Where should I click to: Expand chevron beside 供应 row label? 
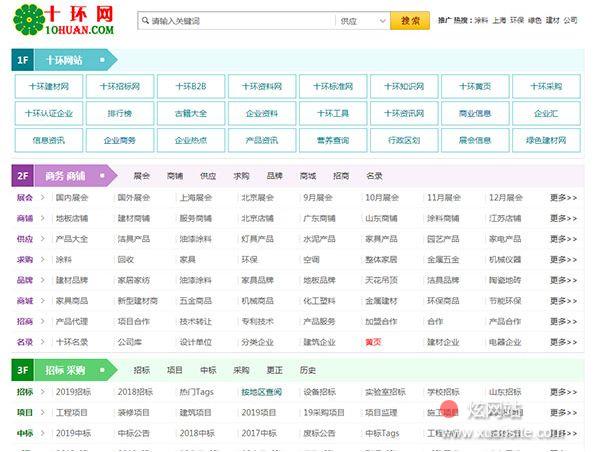click(42, 239)
